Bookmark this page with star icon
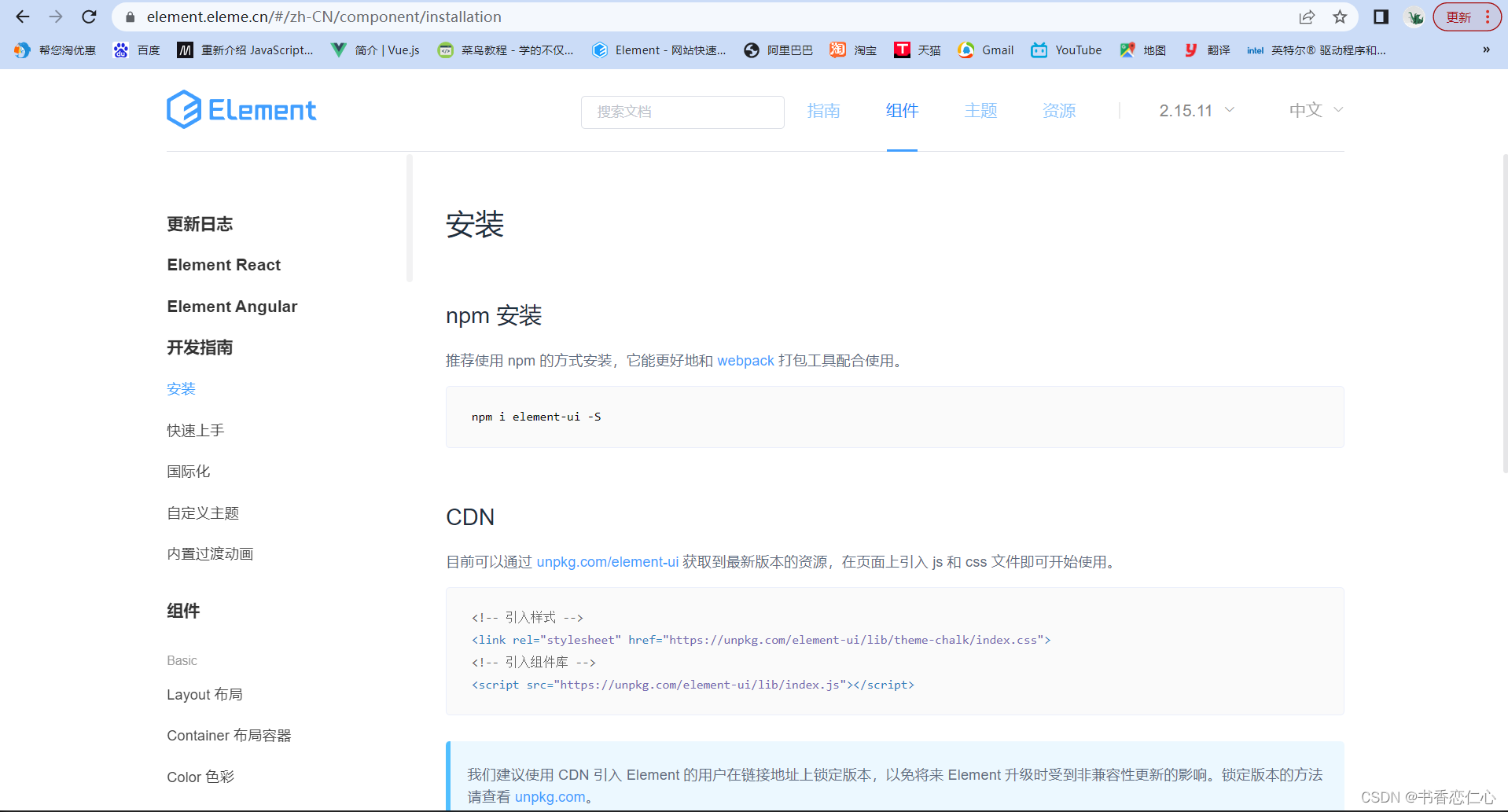1508x812 pixels. pyautogui.click(x=1340, y=17)
